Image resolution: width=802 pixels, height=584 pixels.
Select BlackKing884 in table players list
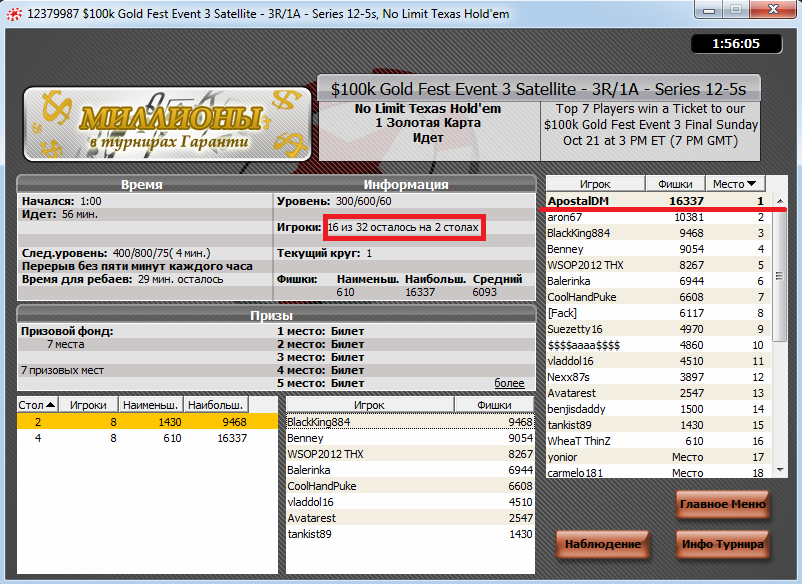click(410, 422)
